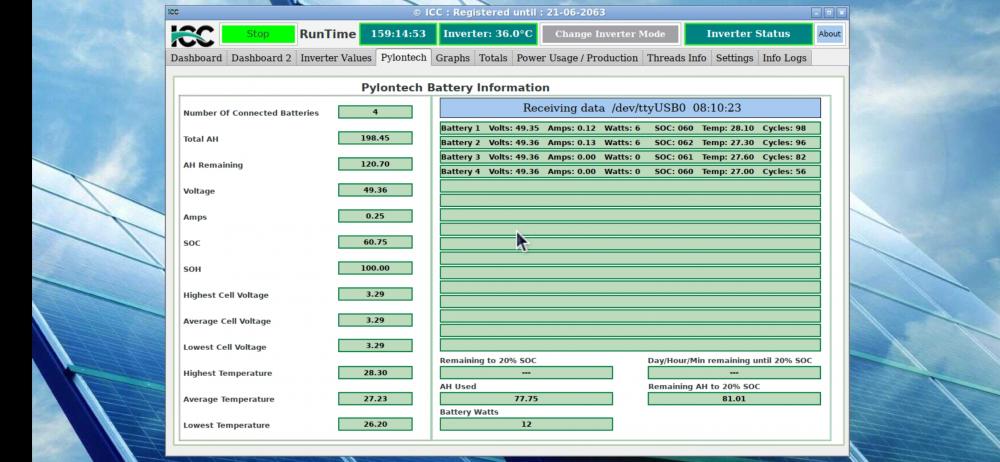Image resolution: width=1000 pixels, height=462 pixels.
Task: Open Change Inverter Mode
Action: (610, 34)
